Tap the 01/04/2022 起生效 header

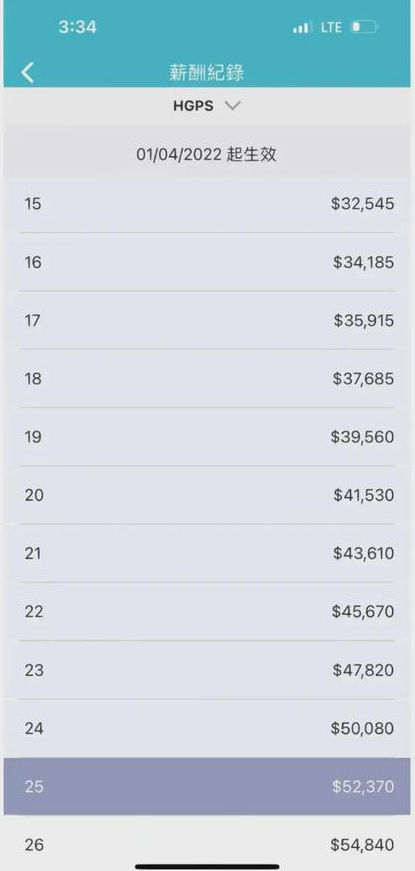(x=207, y=154)
